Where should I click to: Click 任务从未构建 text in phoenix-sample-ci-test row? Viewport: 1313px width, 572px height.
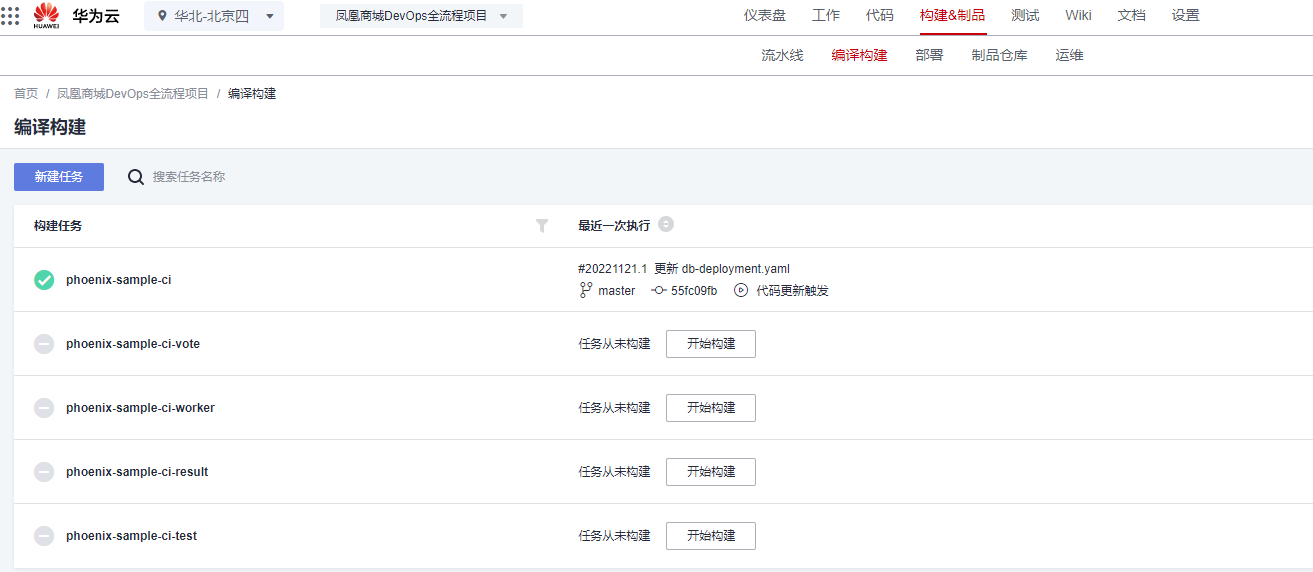614,536
